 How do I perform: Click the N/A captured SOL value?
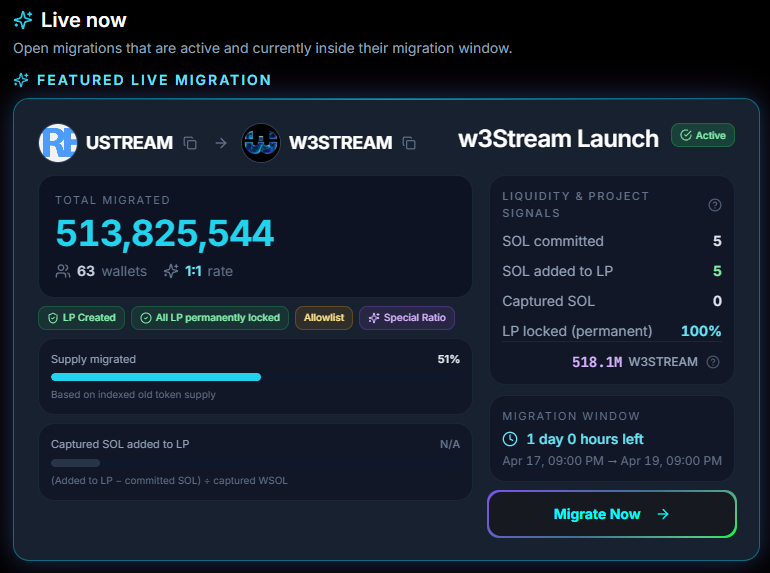[x=450, y=444]
